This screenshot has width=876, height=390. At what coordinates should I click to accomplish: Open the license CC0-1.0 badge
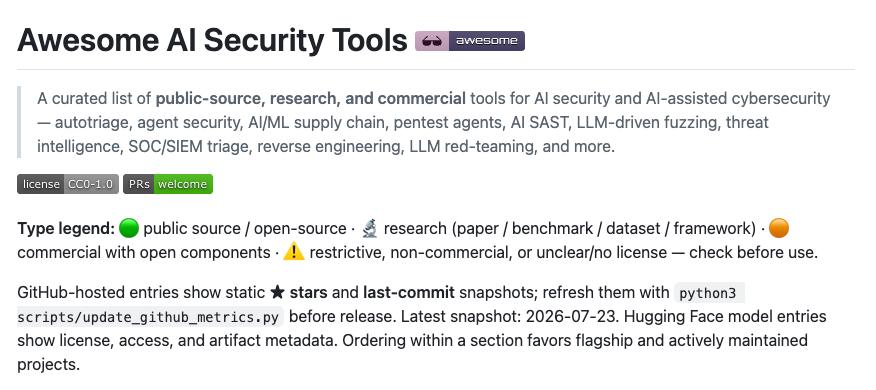point(68,184)
